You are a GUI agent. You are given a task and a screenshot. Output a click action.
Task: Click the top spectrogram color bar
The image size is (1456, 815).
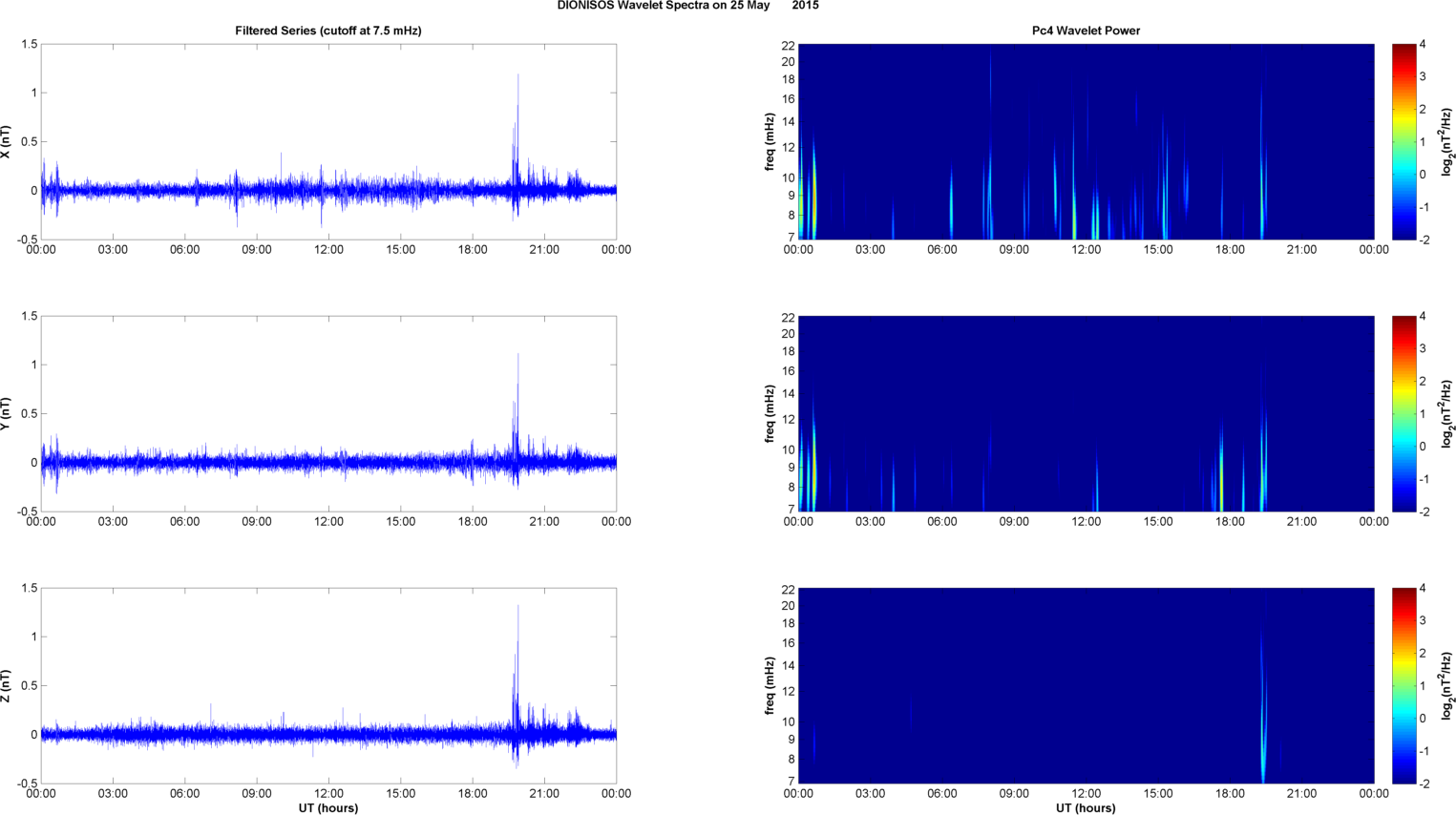pyautogui.click(x=1403, y=142)
